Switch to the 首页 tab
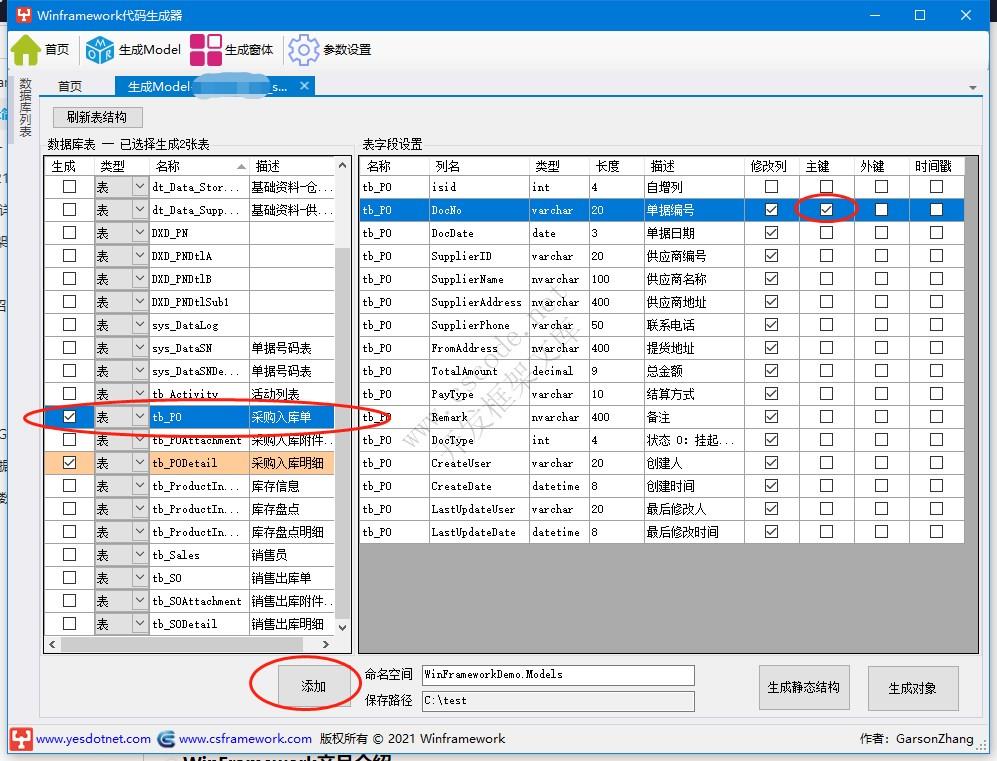The height and width of the screenshot is (761, 997). (69, 87)
